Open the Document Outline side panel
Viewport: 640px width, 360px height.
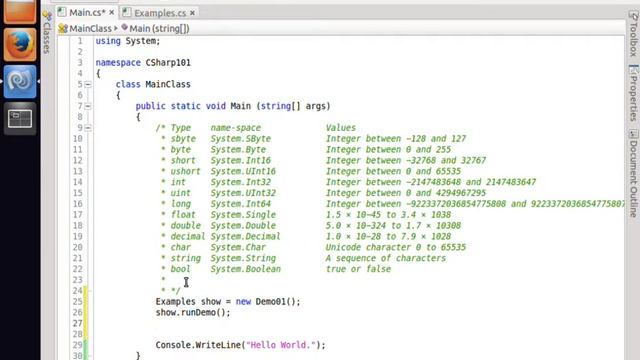(633, 173)
